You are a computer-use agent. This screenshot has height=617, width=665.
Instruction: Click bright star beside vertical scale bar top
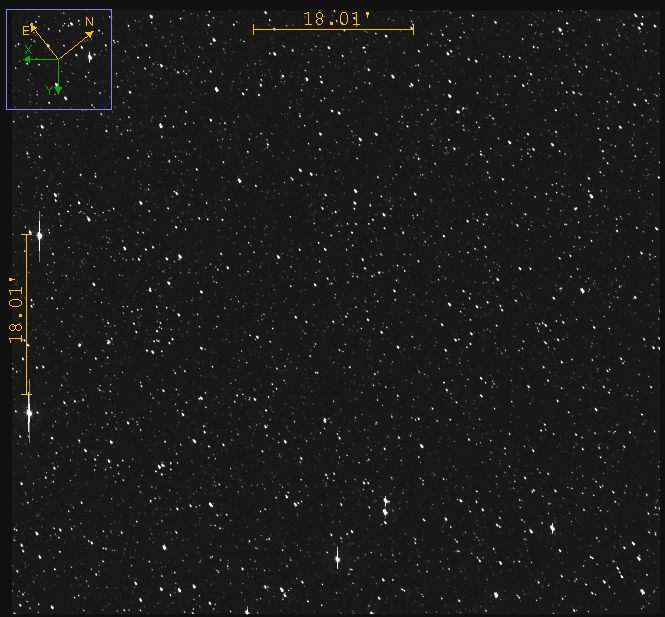40,236
